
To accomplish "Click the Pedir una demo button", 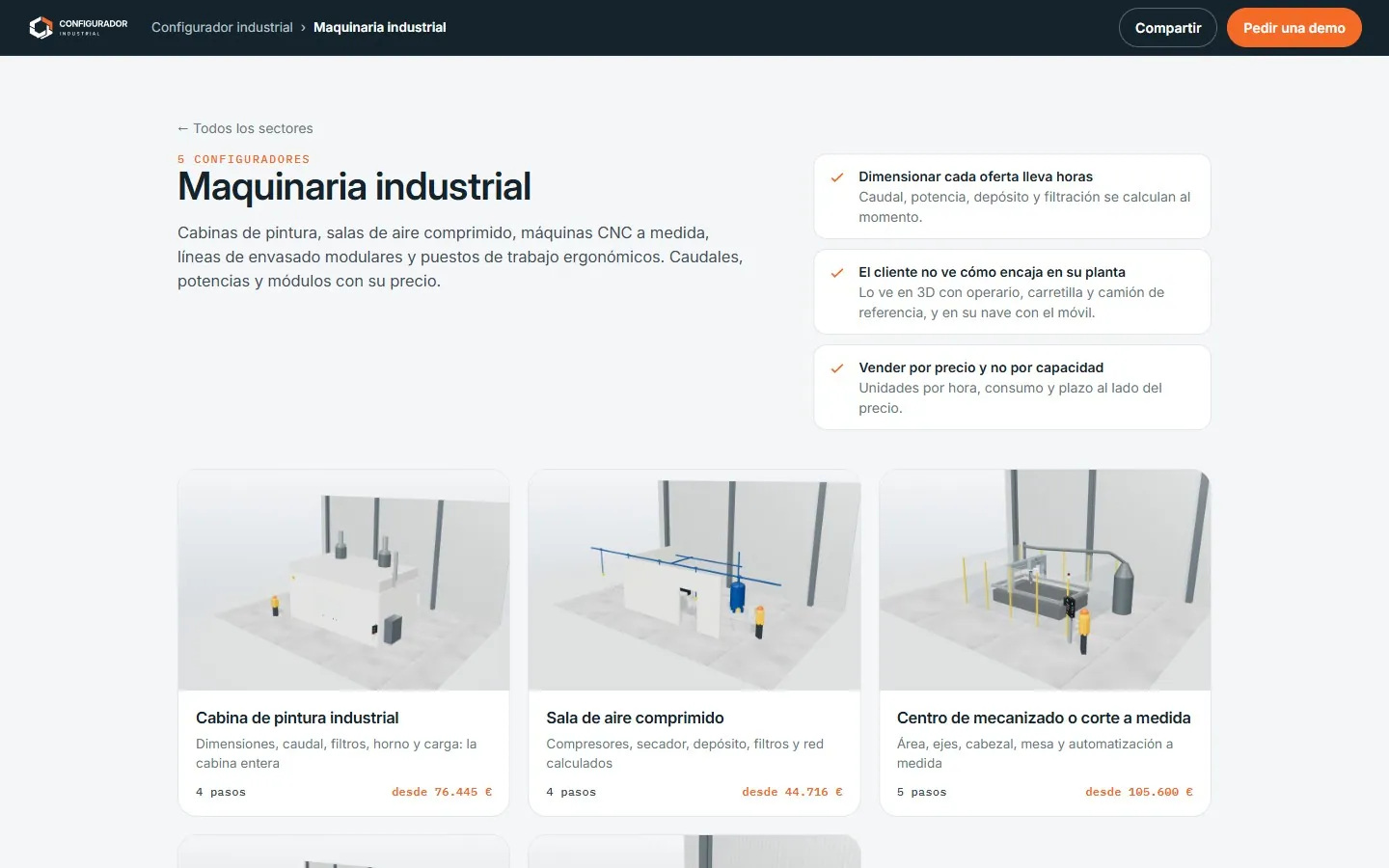I will pyautogui.click(x=1294, y=28).
